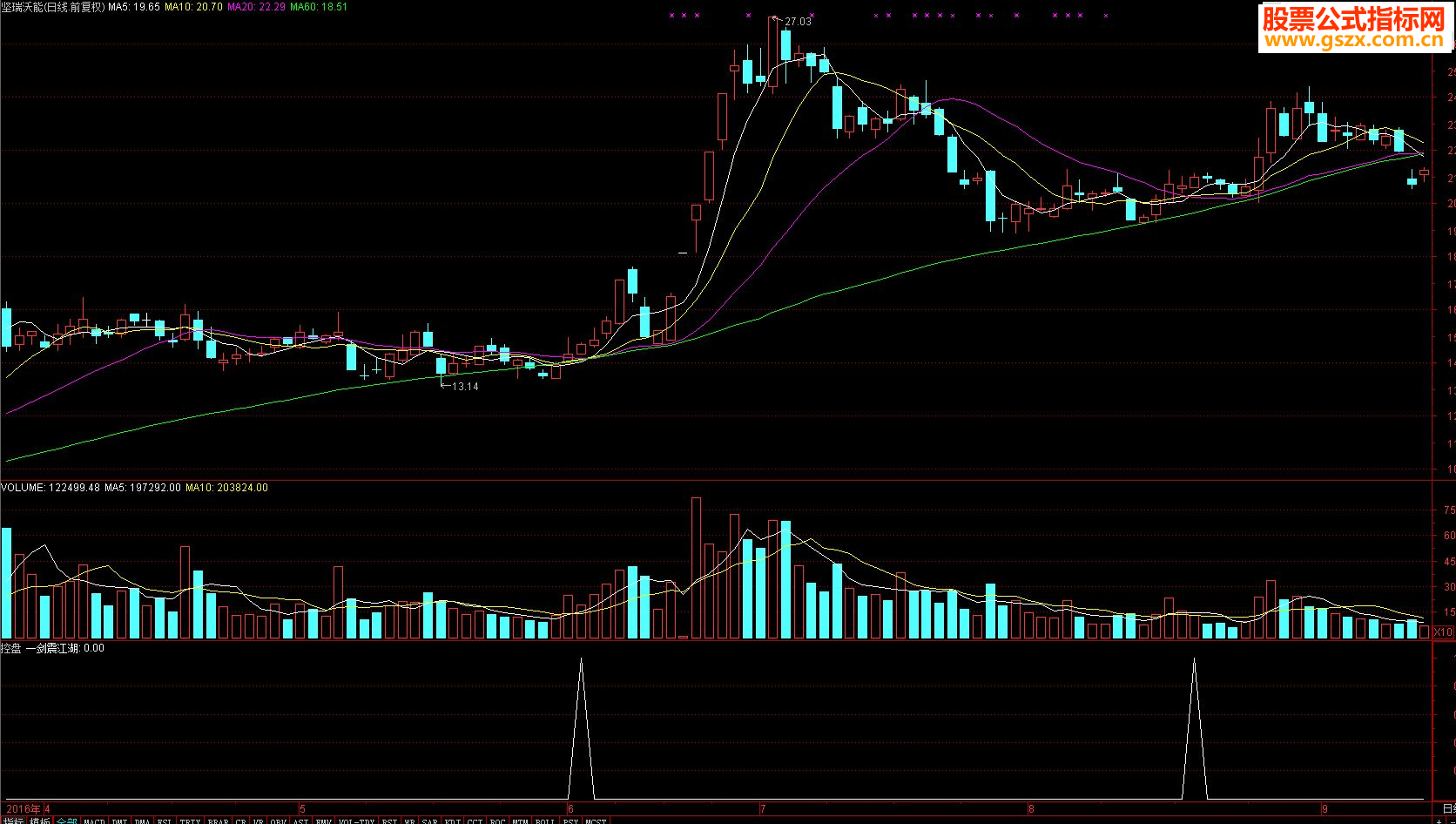Click the tallest red volume bar
Image resolution: width=1456 pixels, height=824 pixels.
coord(696,568)
